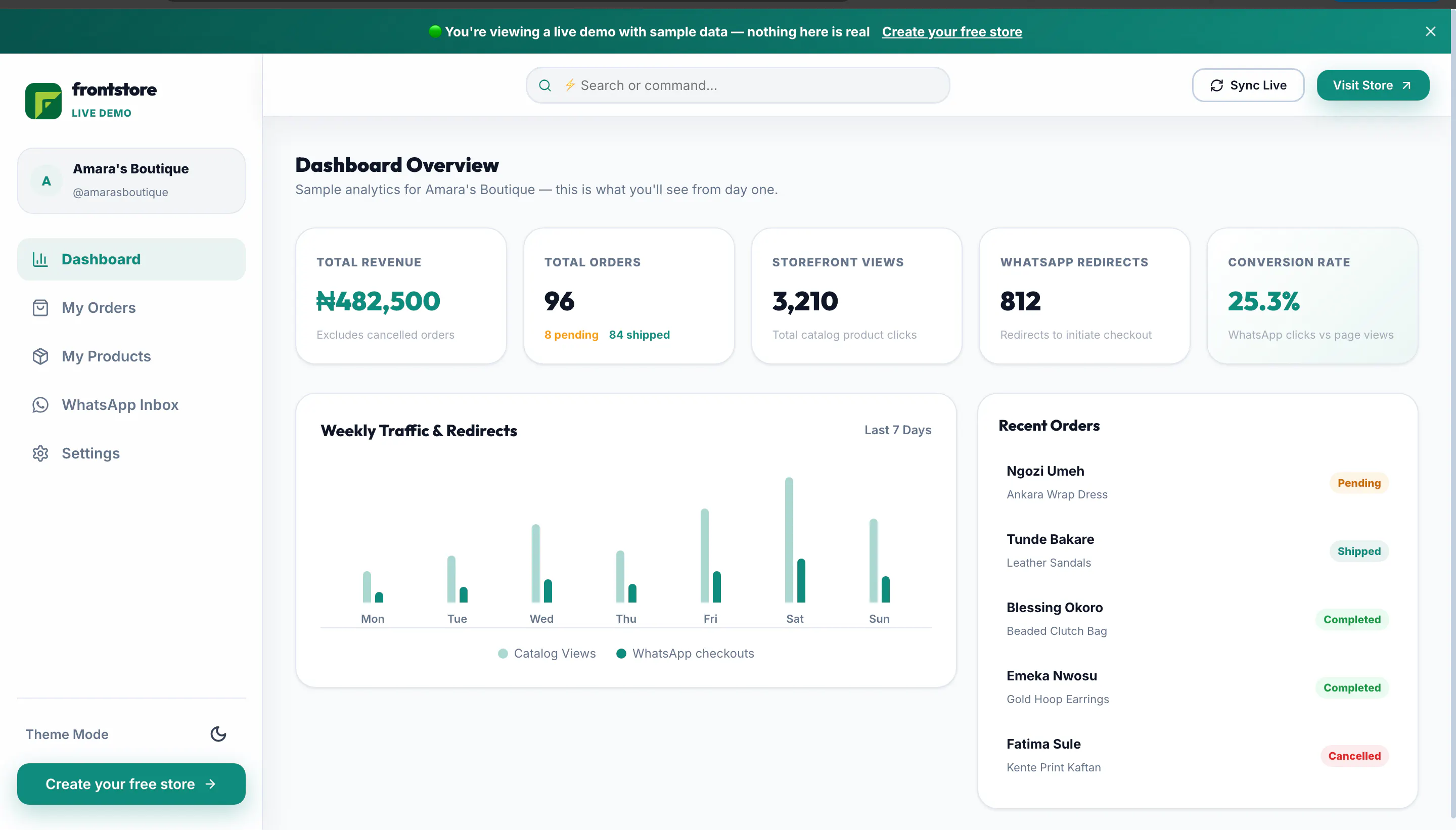This screenshot has height=830, width=1456.
Task: Open Ngozi Umeh's recent order
Action: 1197,482
